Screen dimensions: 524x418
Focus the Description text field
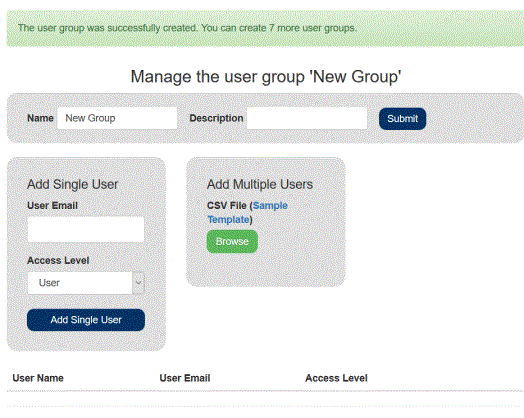[x=307, y=118]
